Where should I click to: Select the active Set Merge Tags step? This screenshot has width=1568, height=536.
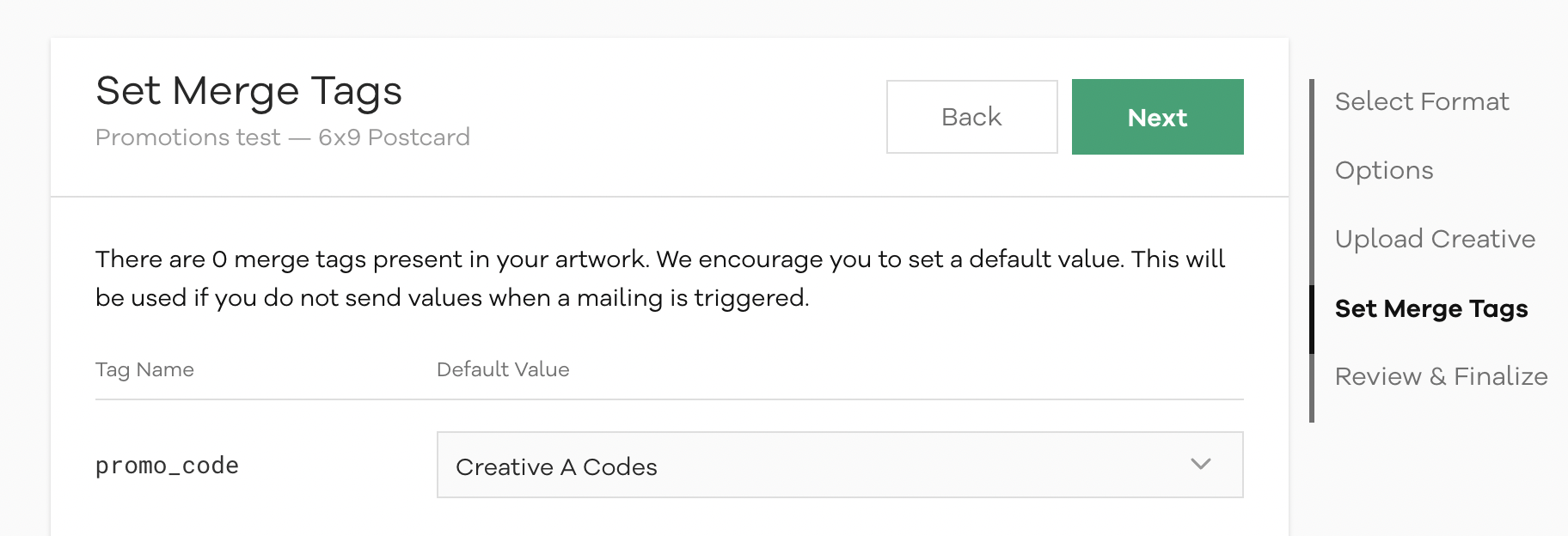(1431, 308)
